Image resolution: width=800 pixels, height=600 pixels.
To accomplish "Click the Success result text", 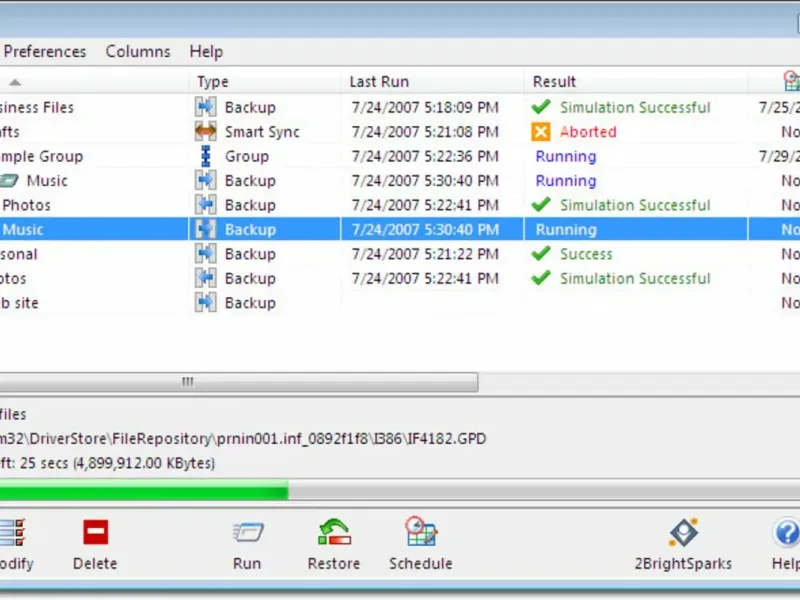I will [586, 254].
